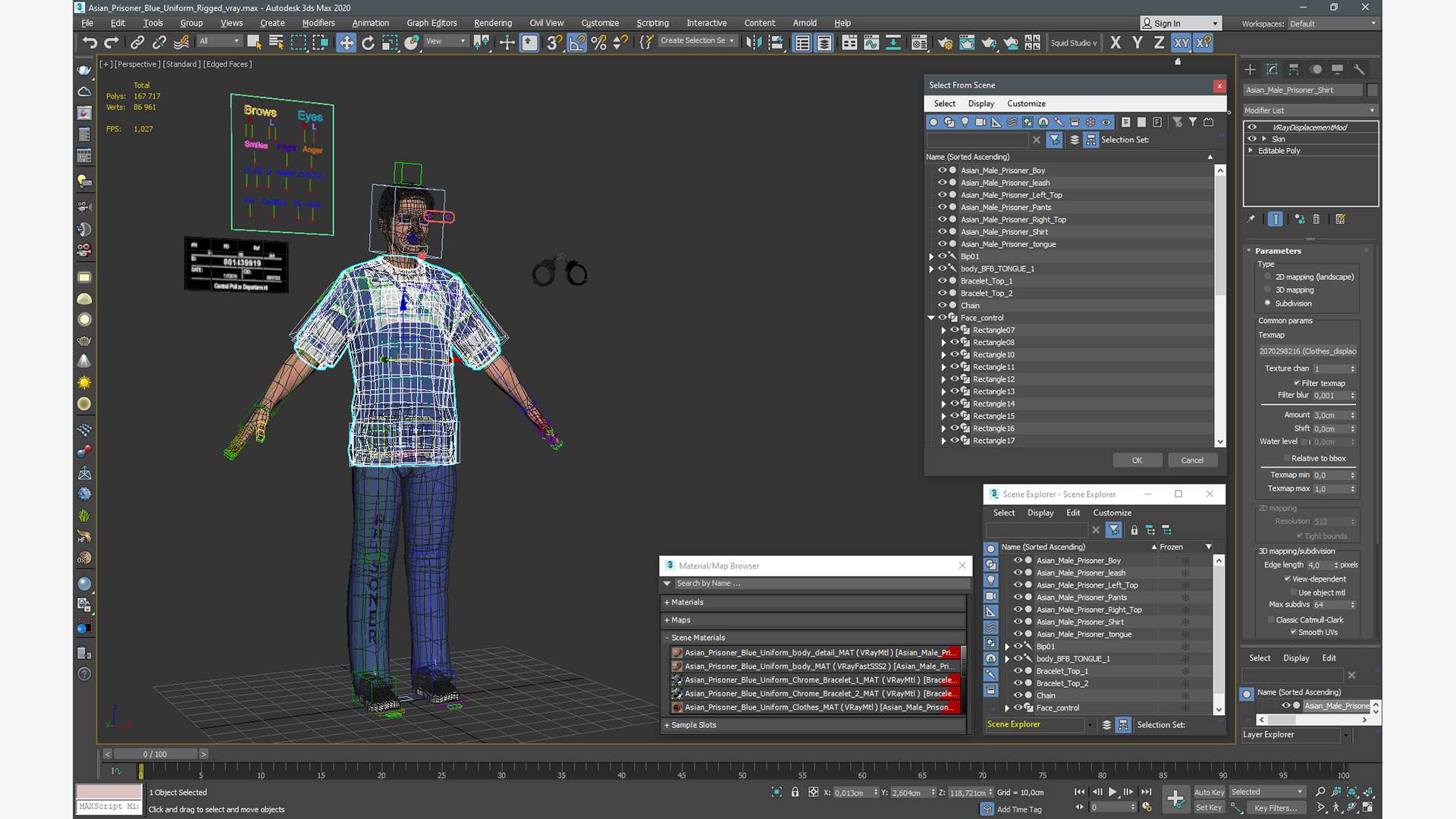Click the Clothes_displac texmap button
Viewport: 1456px width, 819px height.
tap(1307, 351)
